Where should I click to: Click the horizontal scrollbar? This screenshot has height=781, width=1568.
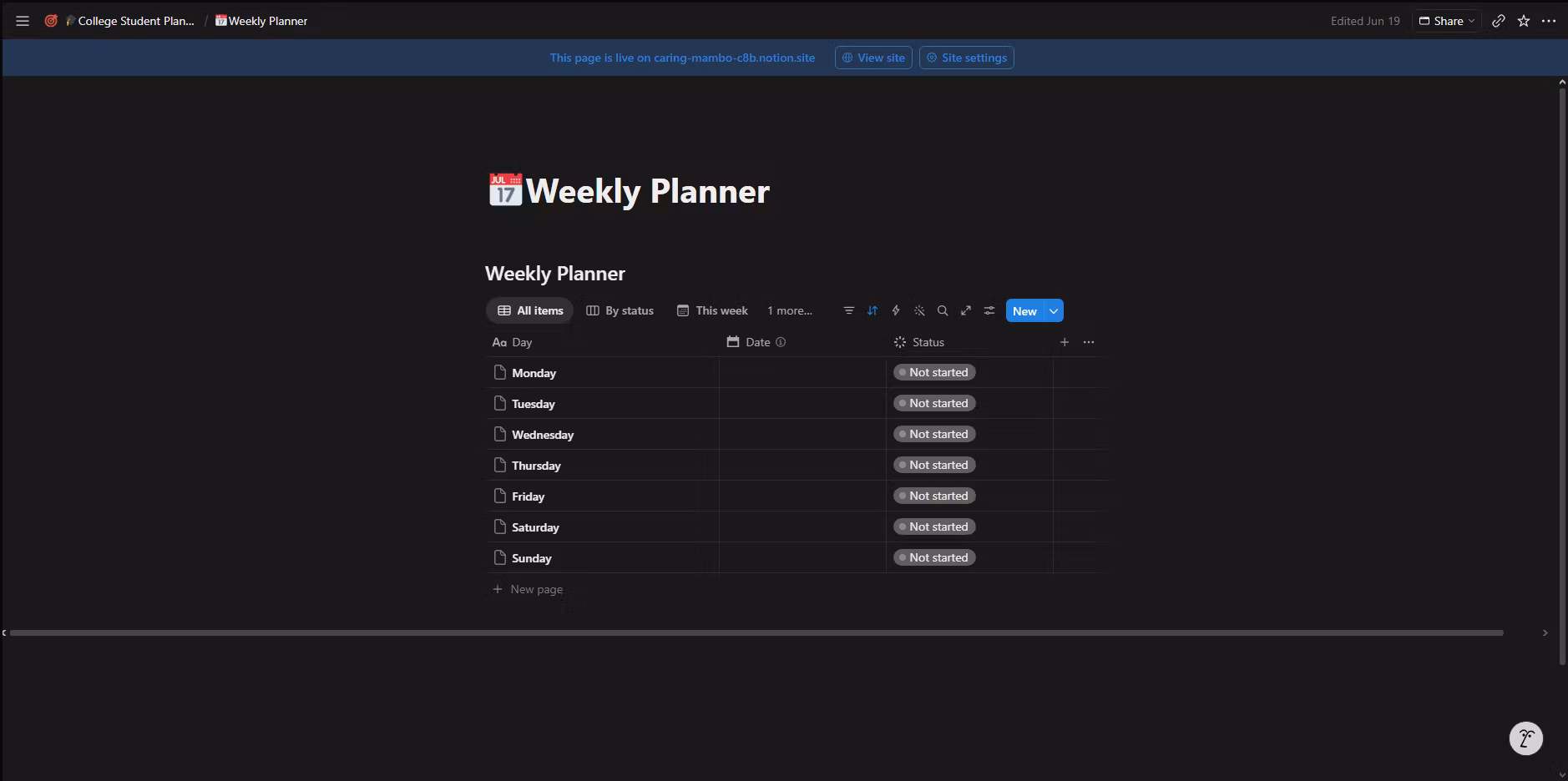click(x=756, y=632)
